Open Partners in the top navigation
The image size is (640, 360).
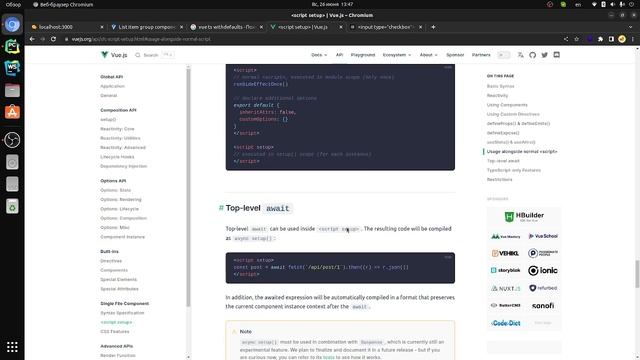(x=481, y=55)
